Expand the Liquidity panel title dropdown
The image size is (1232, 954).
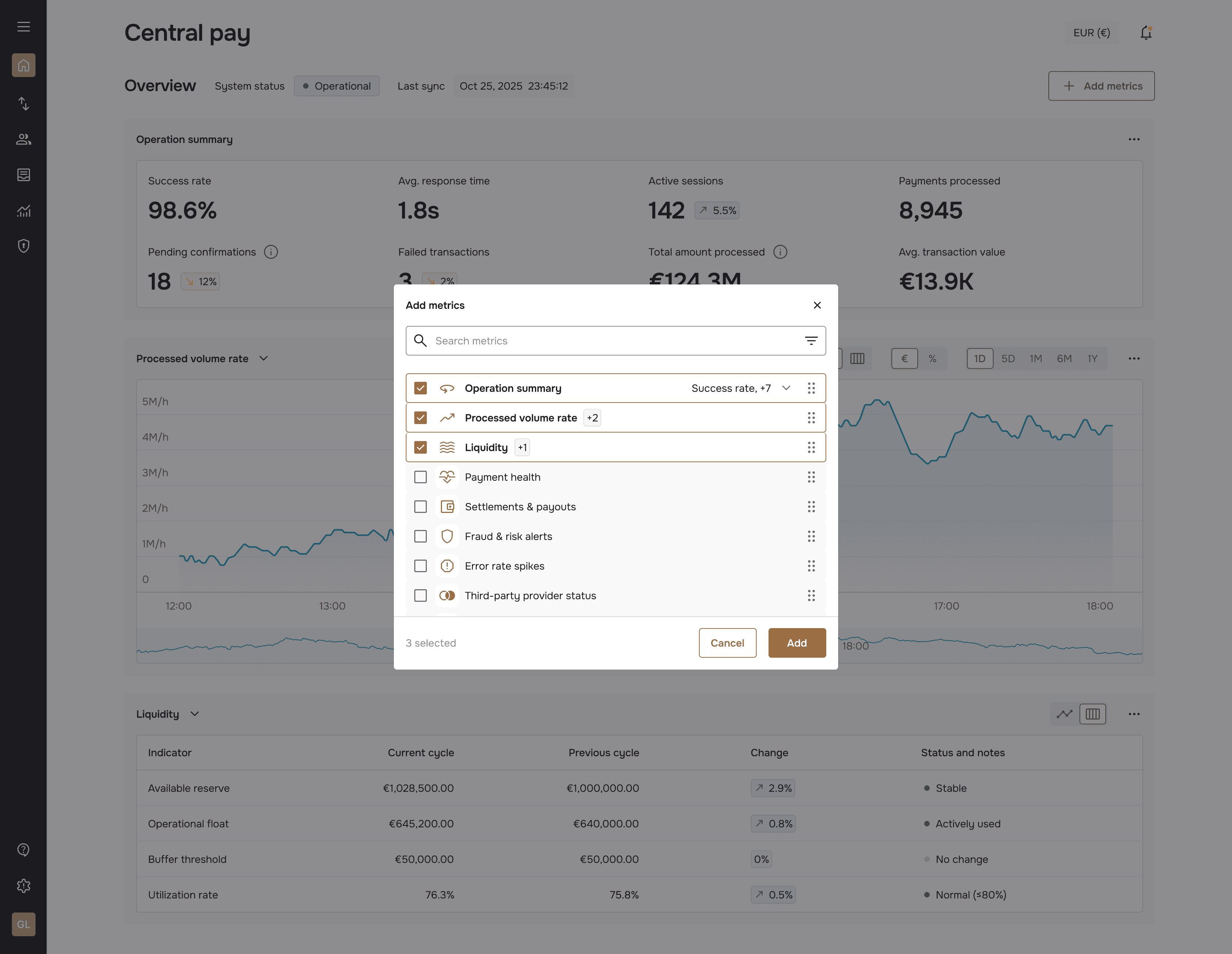click(x=195, y=714)
